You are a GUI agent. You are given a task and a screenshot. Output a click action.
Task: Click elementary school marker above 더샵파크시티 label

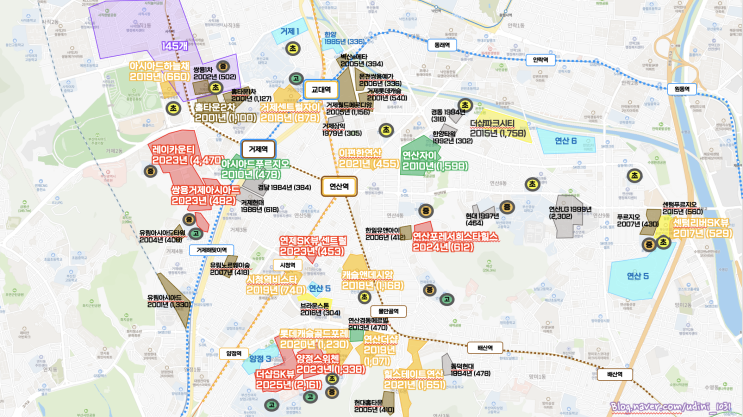[x=465, y=105]
